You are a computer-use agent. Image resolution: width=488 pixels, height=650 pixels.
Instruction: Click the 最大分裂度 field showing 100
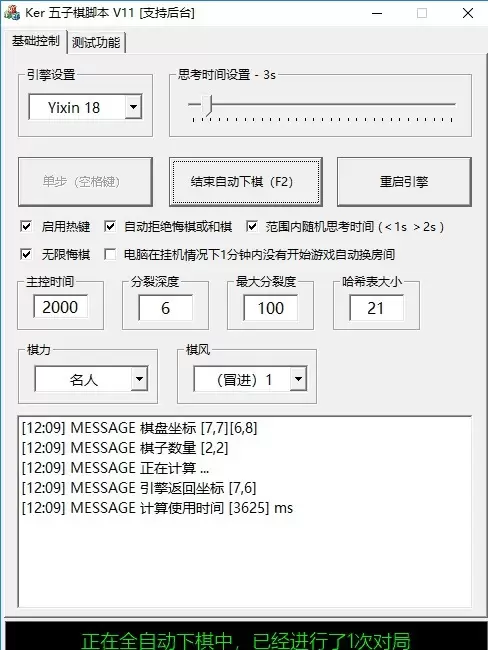click(x=270, y=308)
